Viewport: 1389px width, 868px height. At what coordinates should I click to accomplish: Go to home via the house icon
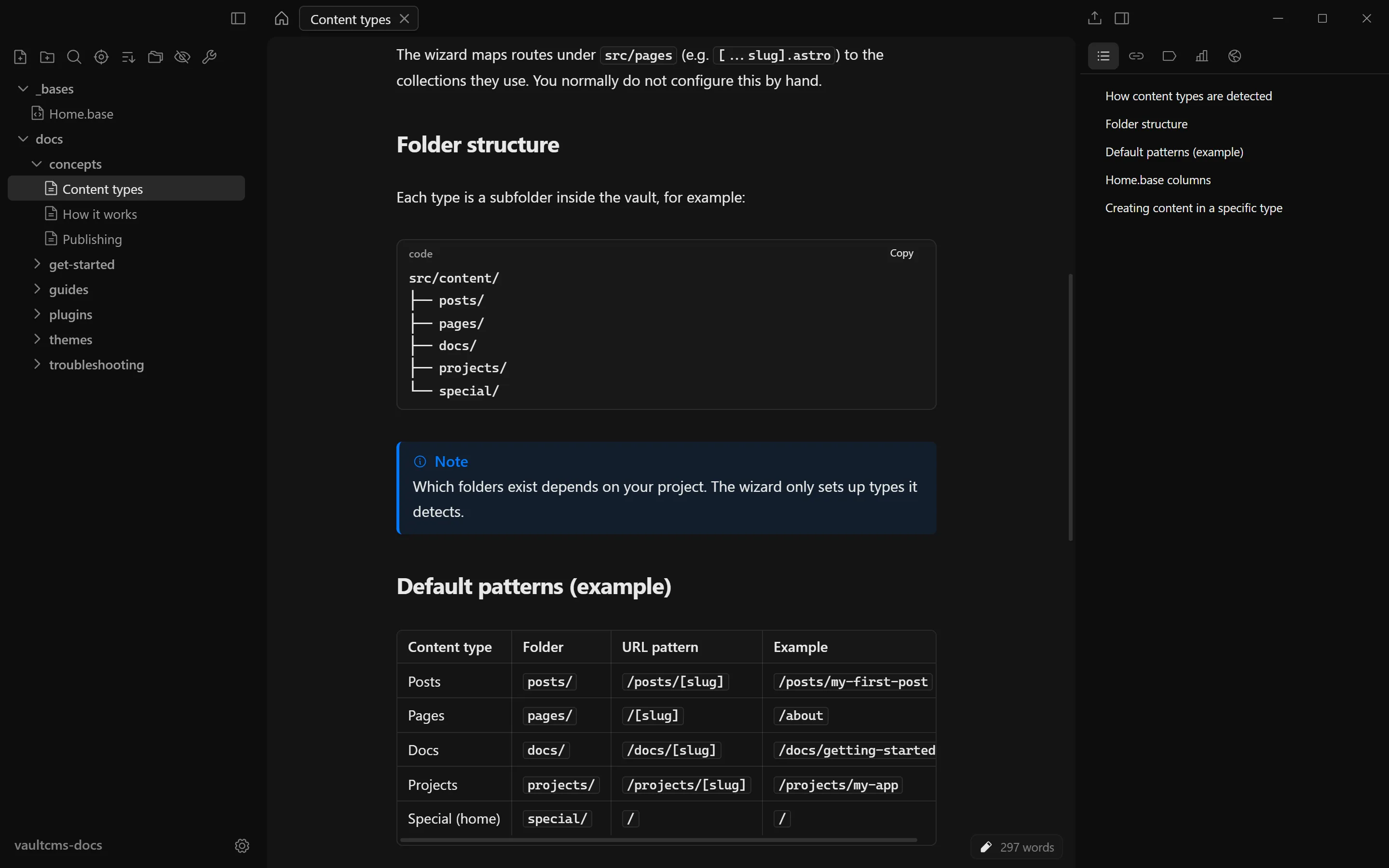point(281,18)
